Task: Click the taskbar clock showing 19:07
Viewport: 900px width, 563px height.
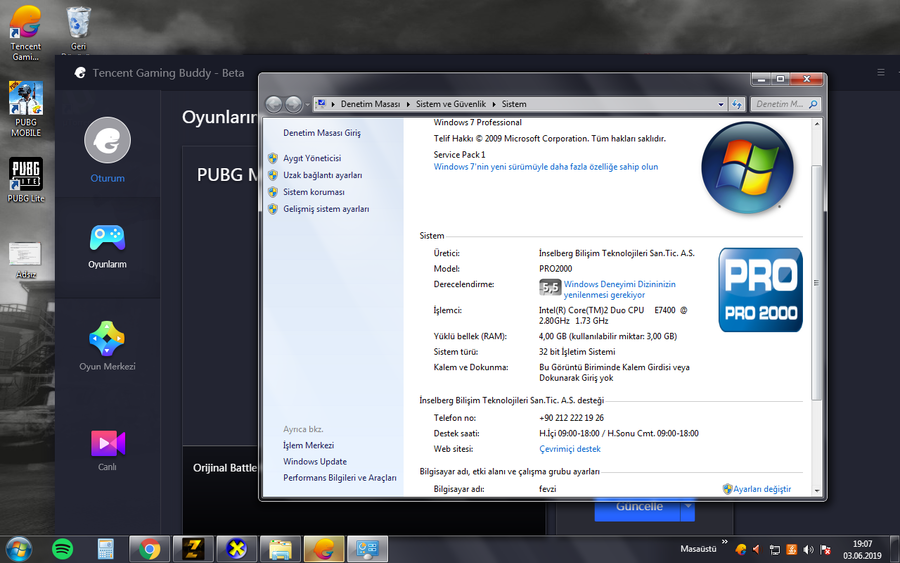Action: pyautogui.click(x=862, y=549)
